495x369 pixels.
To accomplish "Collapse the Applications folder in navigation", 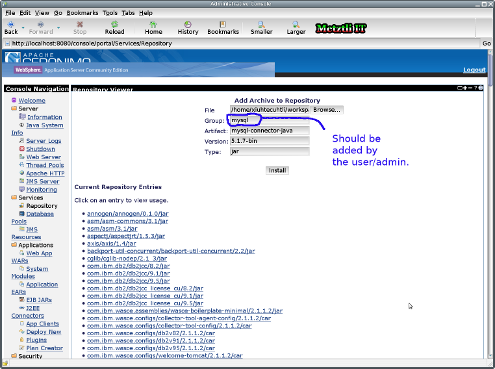I will click(14, 245).
